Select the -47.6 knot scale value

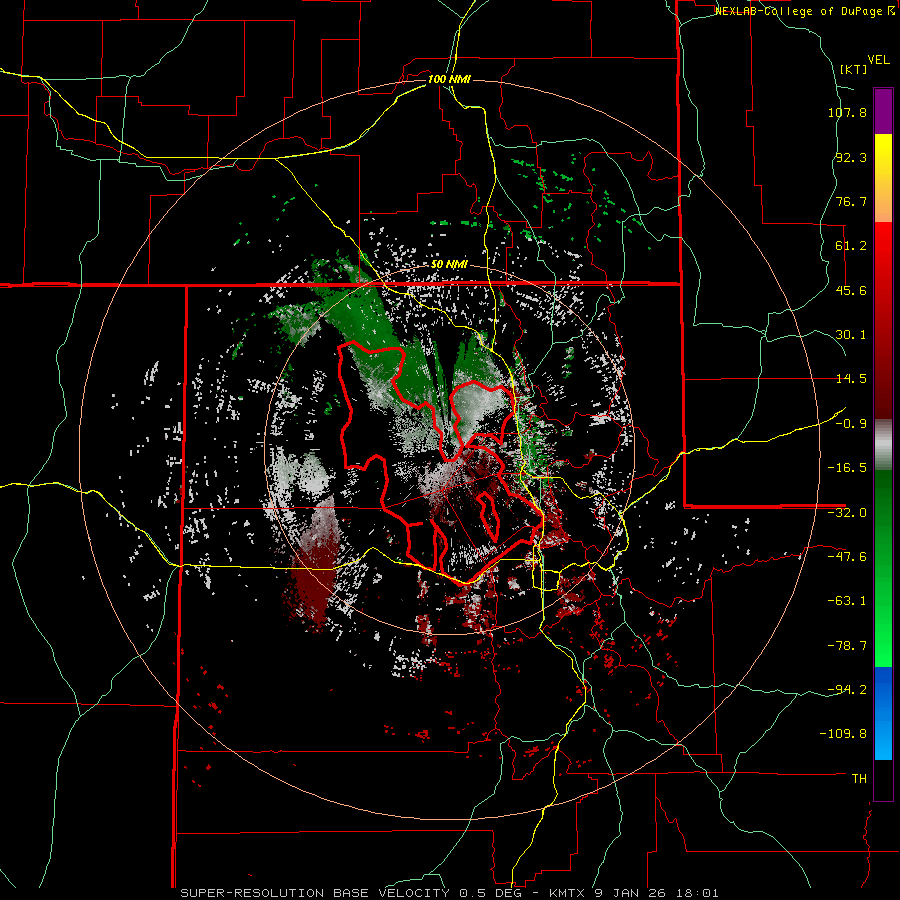pyautogui.click(x=847, y=557)
